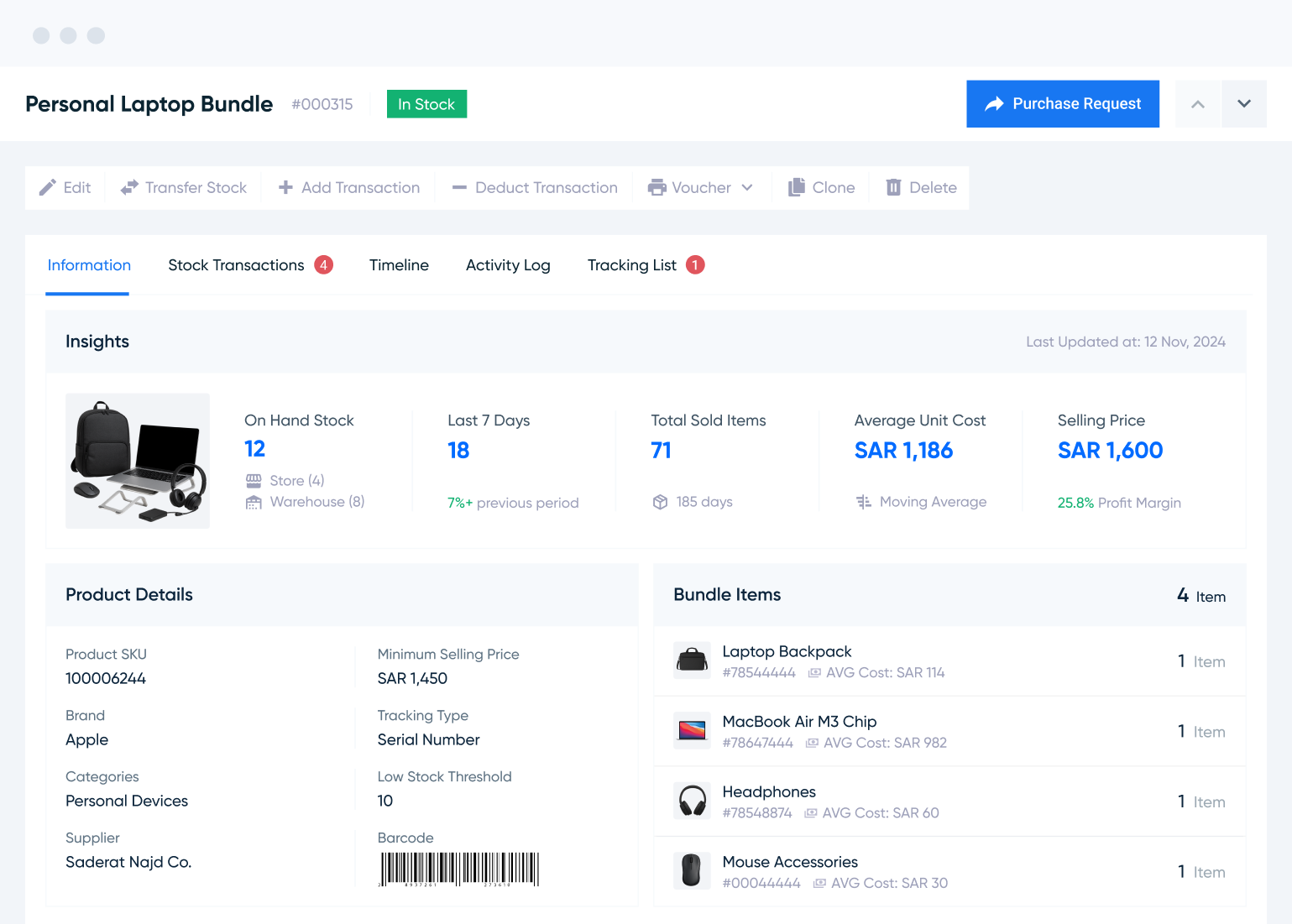The image size is (1292, 924).
Task: Select the Activity Log tab
Action: click(508, 265)
